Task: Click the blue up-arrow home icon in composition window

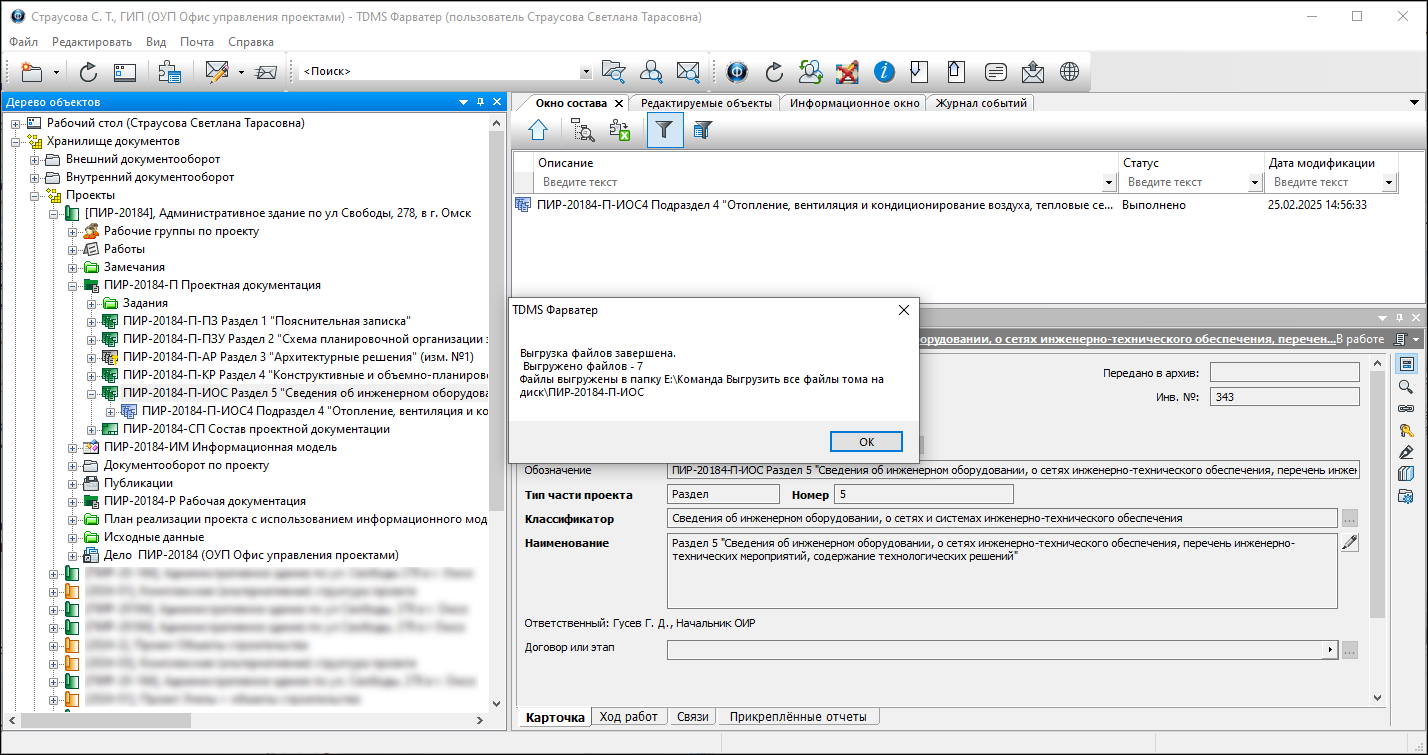Action: pos(538,129)
